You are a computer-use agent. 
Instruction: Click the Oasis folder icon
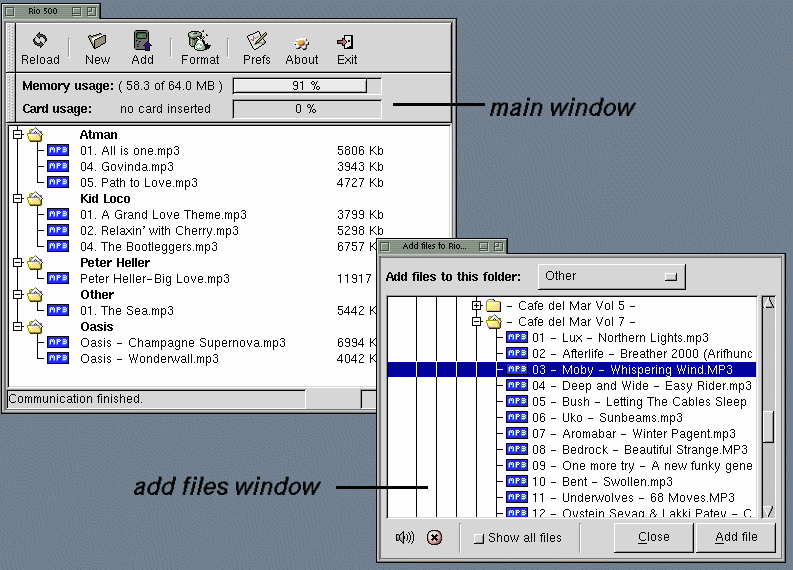pyautogui.click(x=35, y=327)
